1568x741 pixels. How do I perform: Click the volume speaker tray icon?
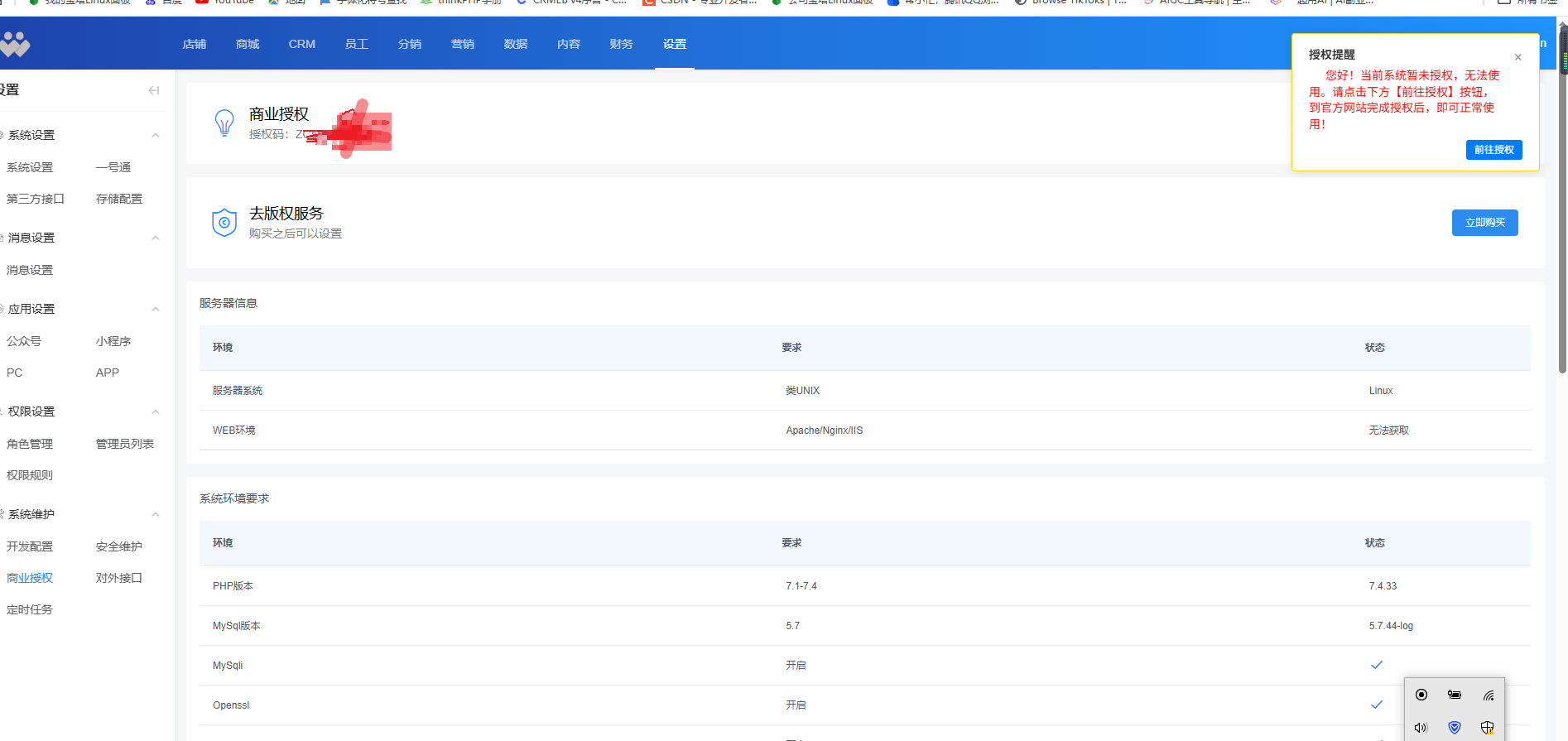click(1421, 728)
